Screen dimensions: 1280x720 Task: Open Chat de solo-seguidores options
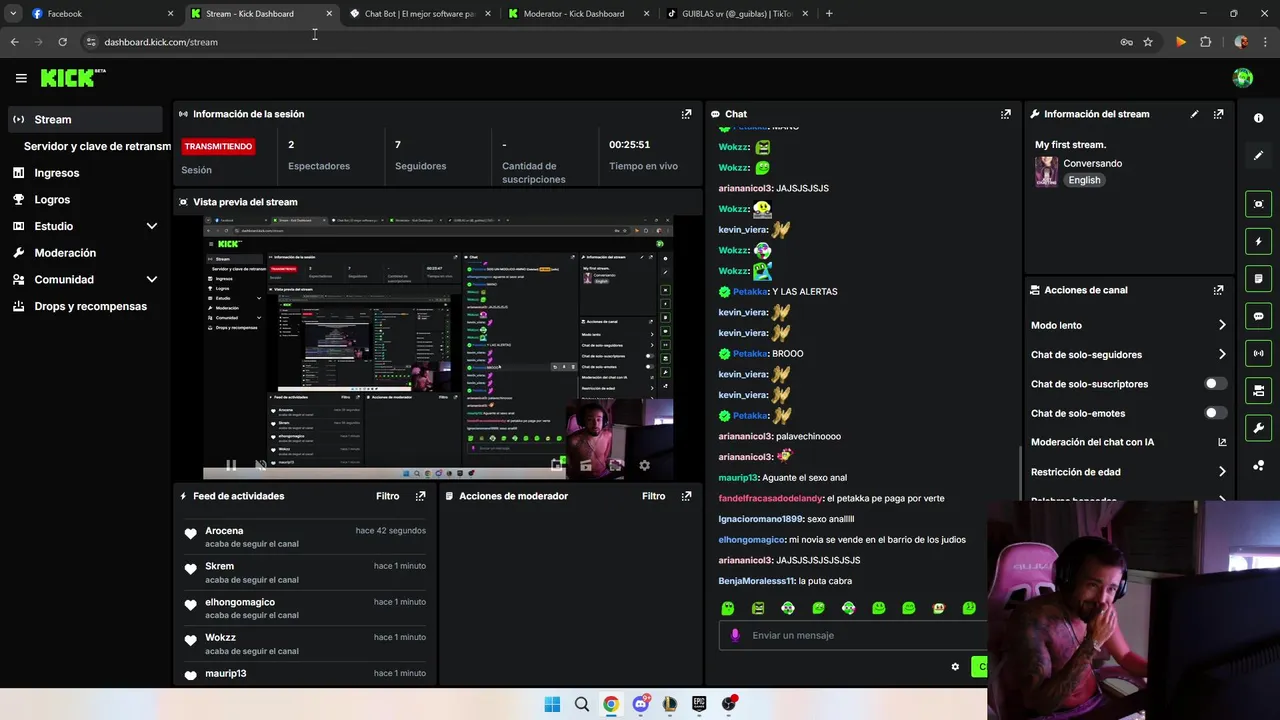tap(1128, 355)
